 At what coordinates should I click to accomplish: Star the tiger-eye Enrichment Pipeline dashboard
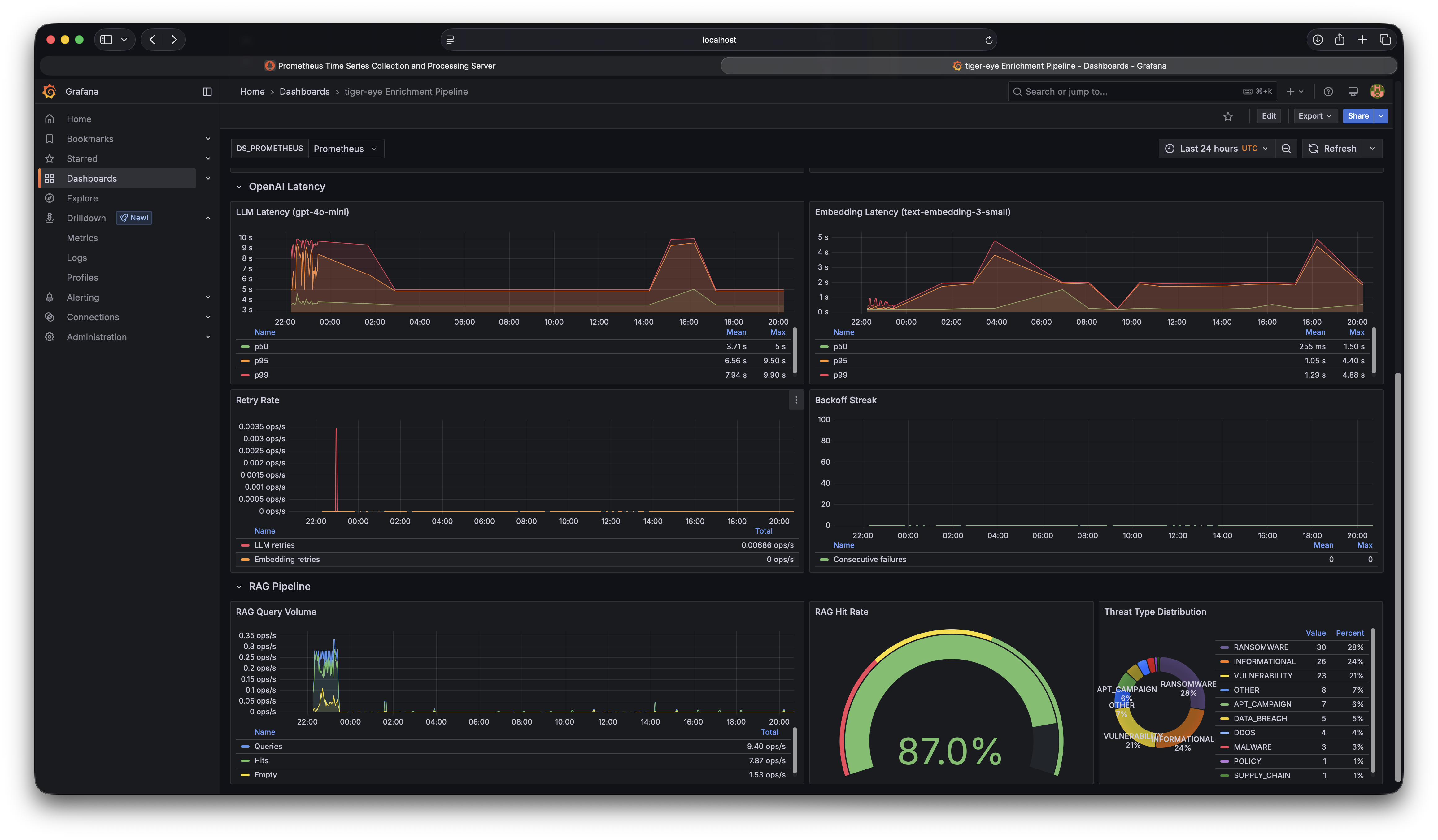(x=1228, y=116)
